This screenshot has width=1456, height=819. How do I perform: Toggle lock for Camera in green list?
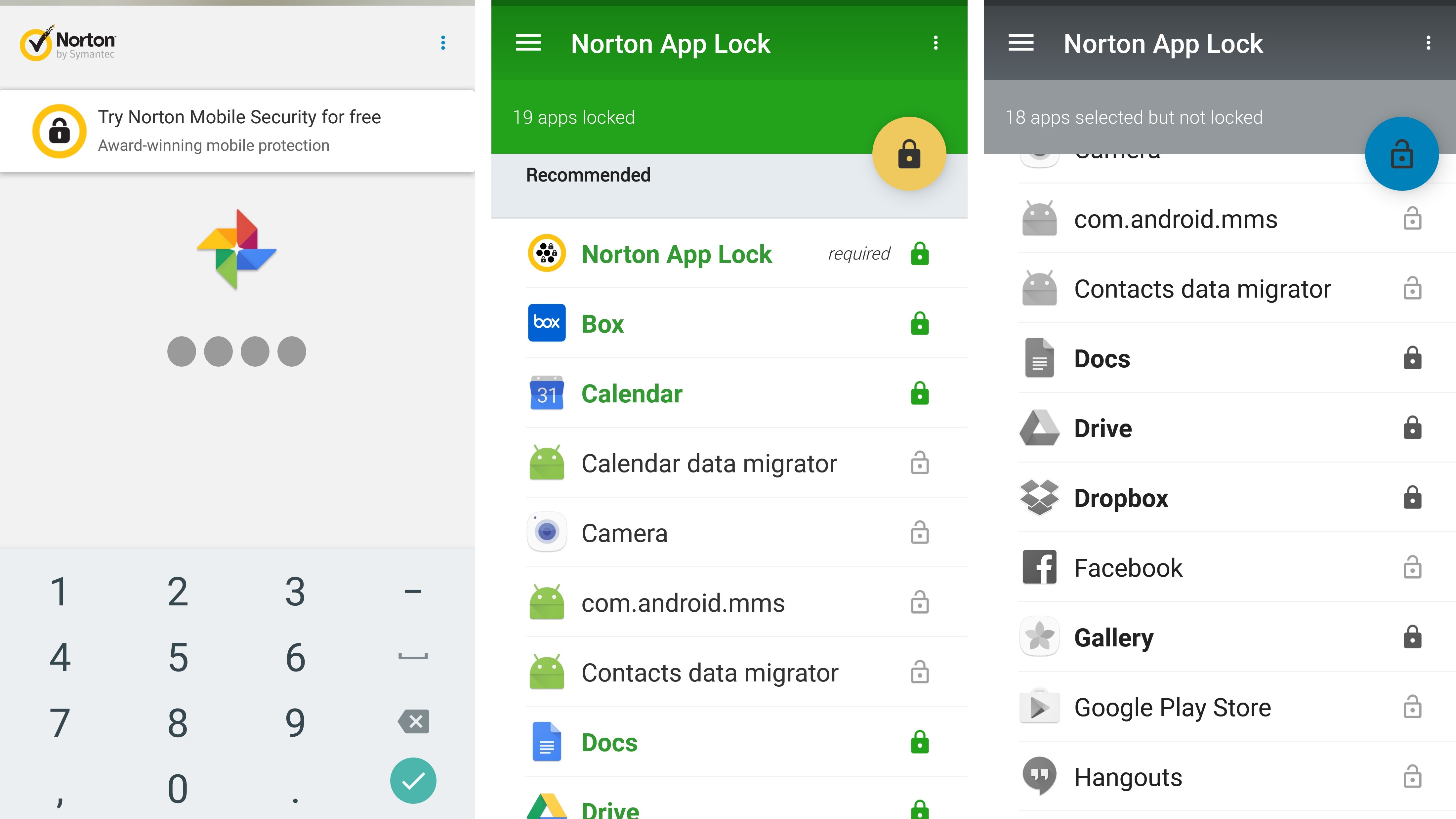tap(920, 533)
